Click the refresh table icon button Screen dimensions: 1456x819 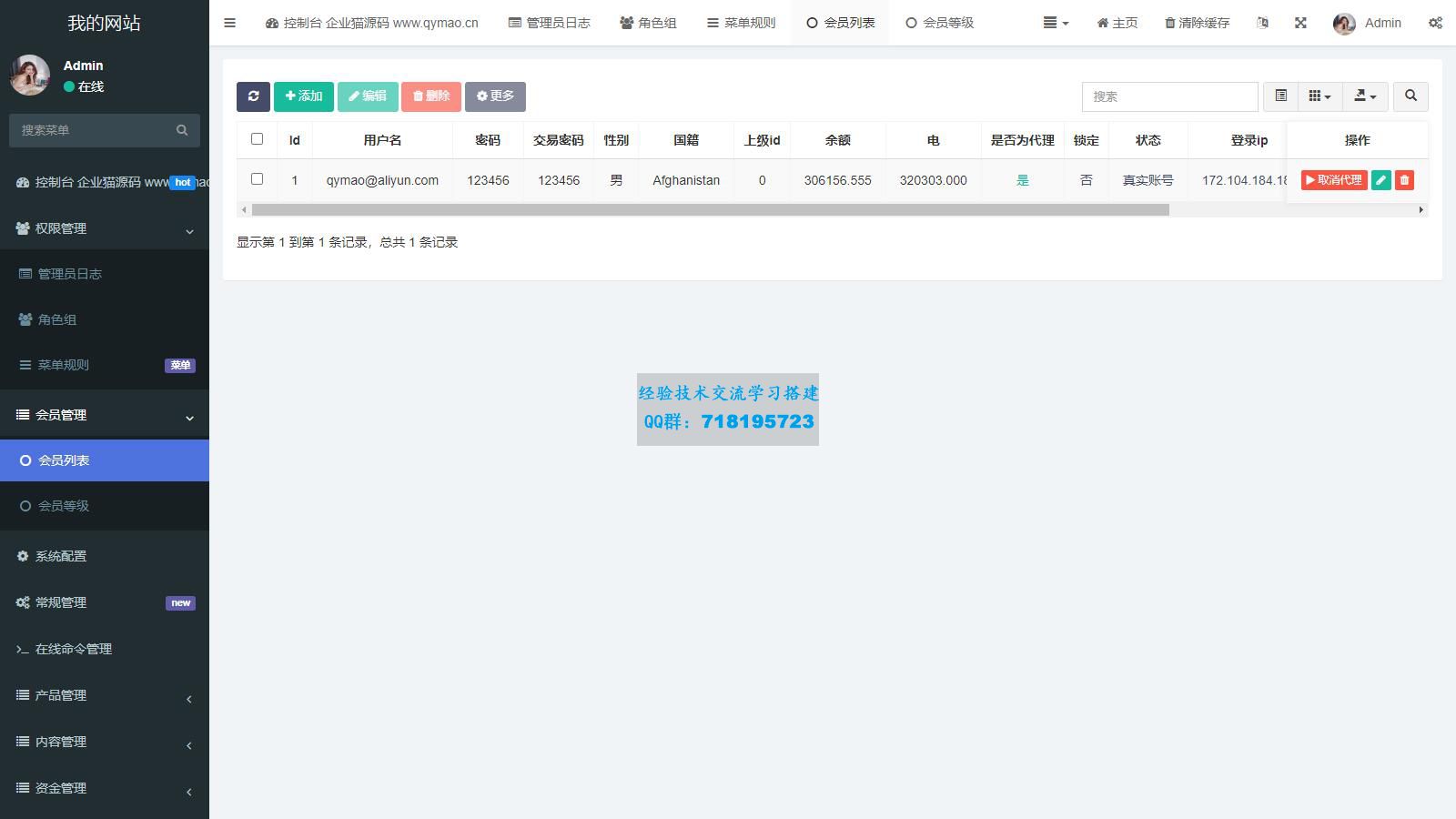click(x=253, y=96)
